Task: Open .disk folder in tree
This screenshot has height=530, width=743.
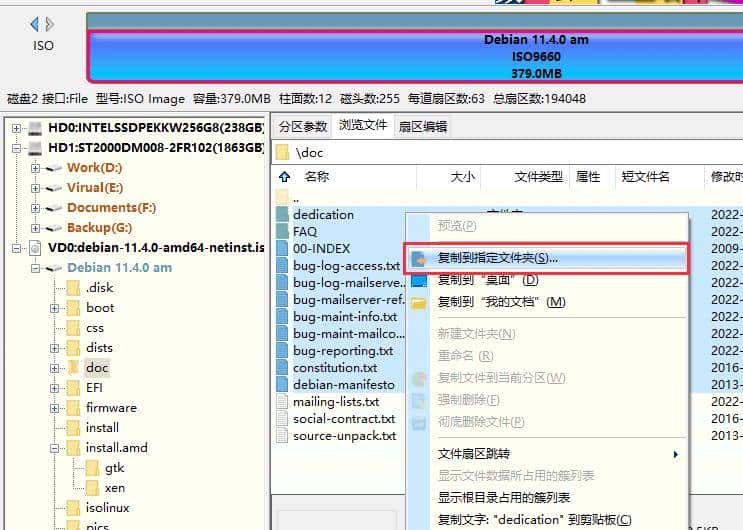Action: tap(100, 288)
